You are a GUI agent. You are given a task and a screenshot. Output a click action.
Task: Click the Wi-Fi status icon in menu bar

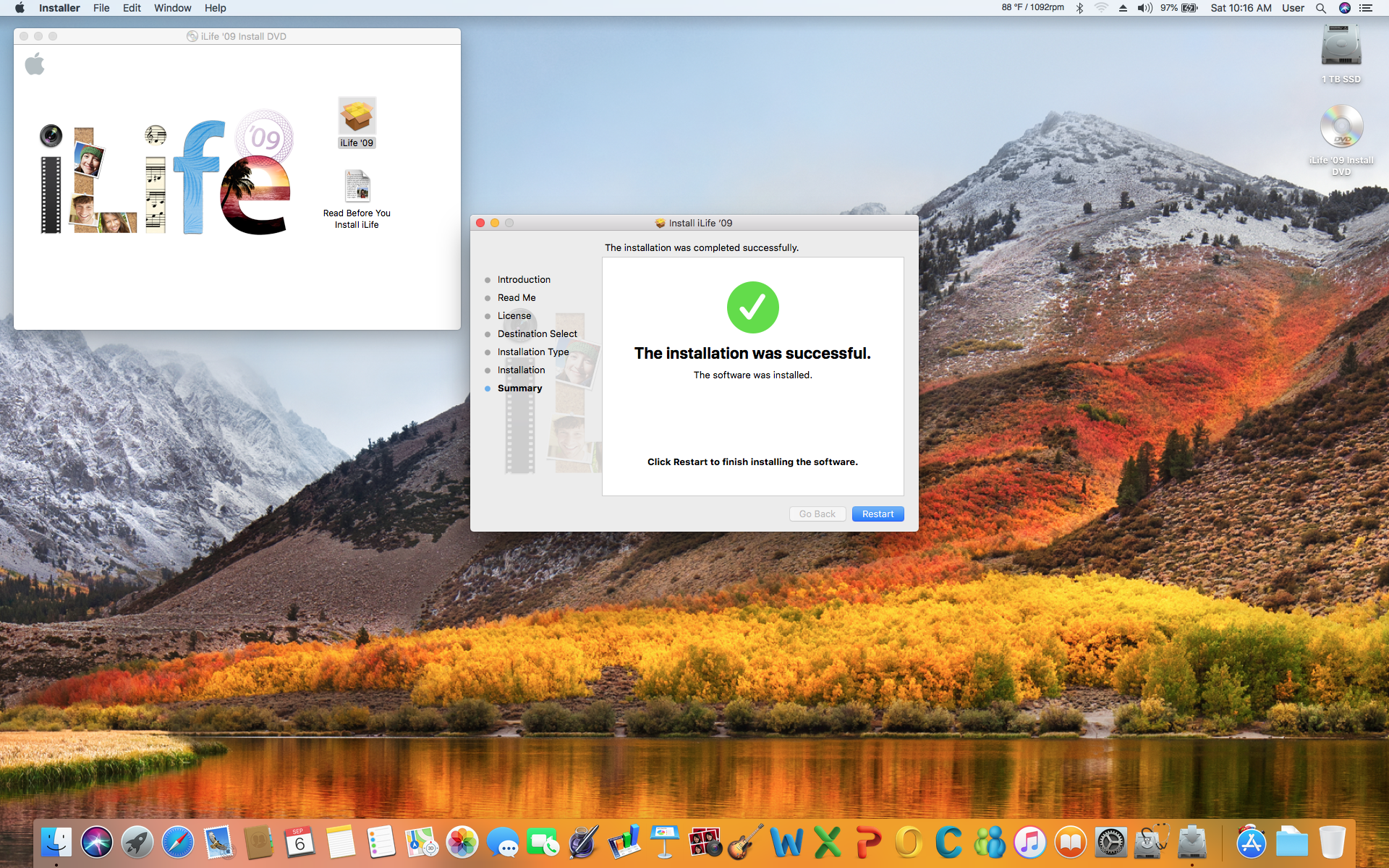1101,8
